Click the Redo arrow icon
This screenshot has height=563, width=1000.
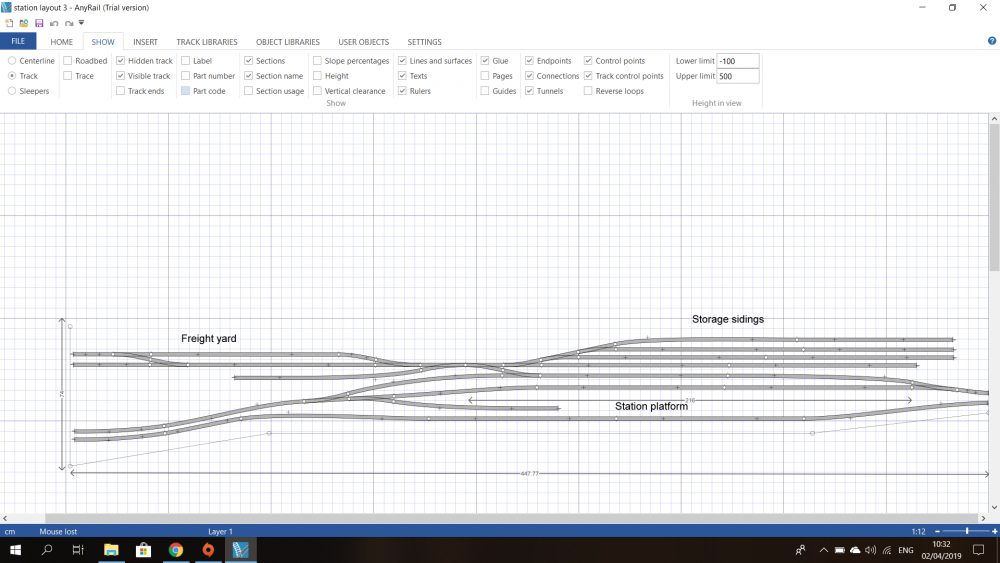tap(69, 24)
